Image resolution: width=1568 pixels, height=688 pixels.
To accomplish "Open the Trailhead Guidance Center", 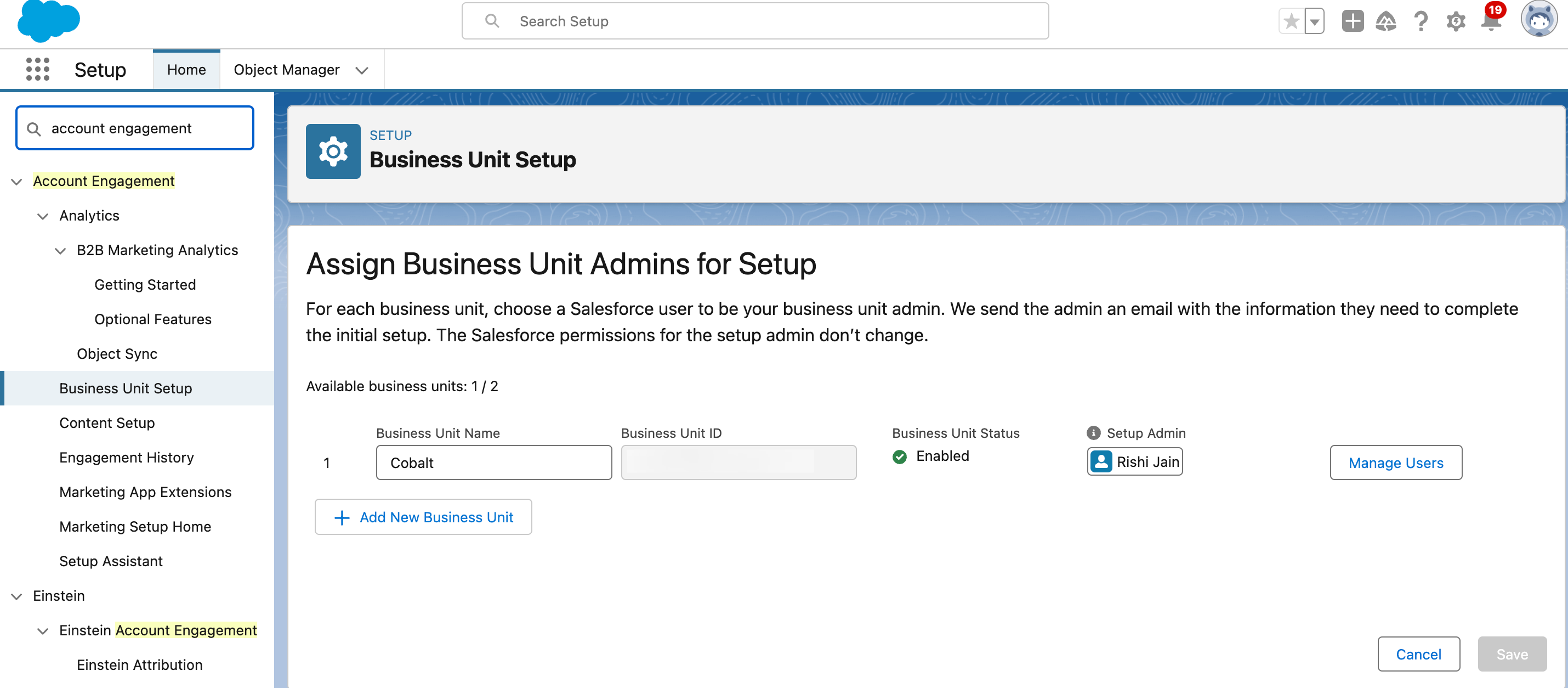I will [1386, 21].
